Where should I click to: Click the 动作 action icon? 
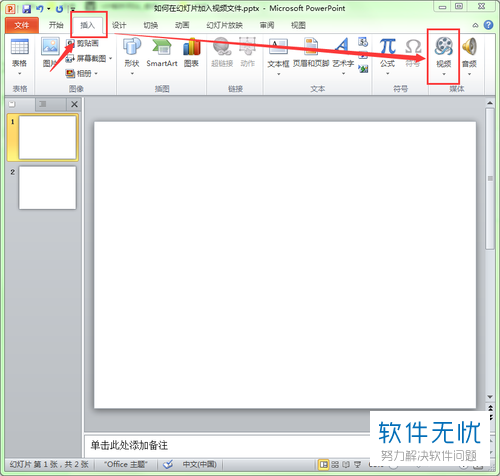point(247,46)
